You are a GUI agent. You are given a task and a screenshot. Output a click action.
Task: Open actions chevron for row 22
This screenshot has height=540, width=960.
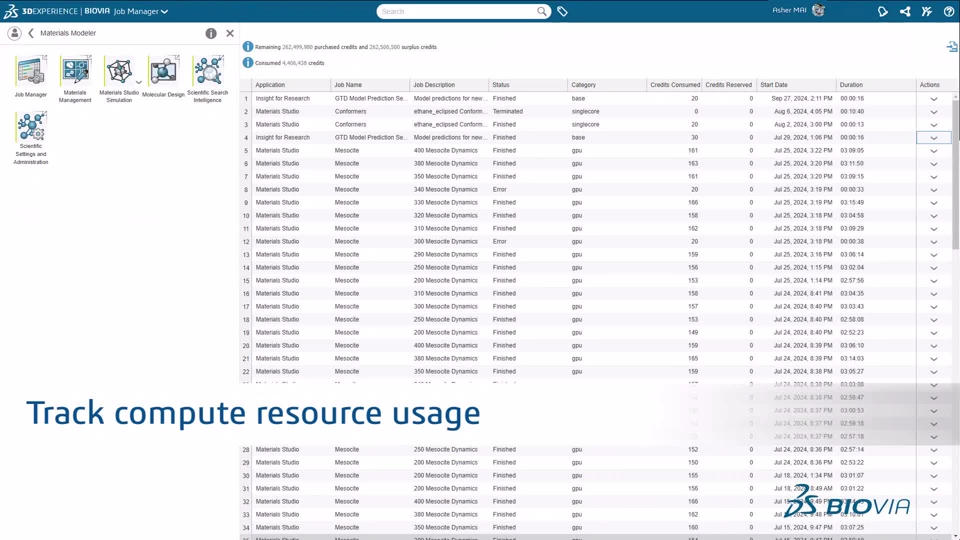[x=934, y=372]
